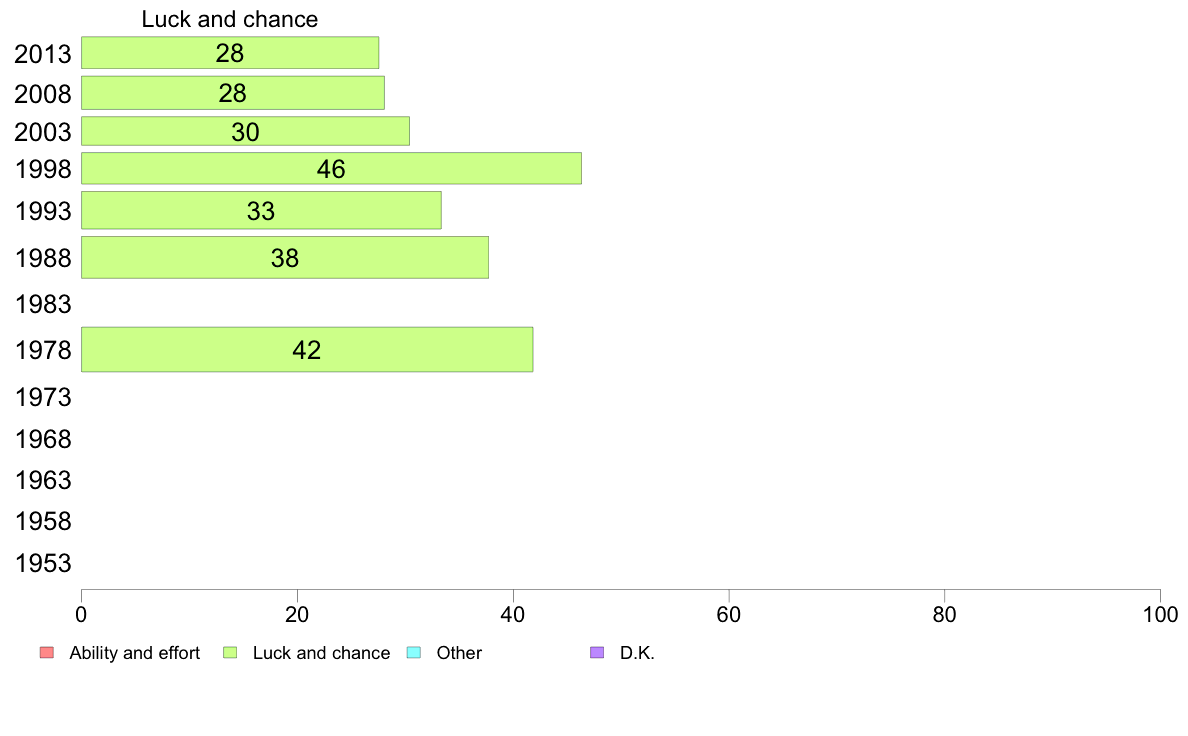Click the 1968 year axis label
The height and width of the screenshot is (736, 1188).
(43, 439)
